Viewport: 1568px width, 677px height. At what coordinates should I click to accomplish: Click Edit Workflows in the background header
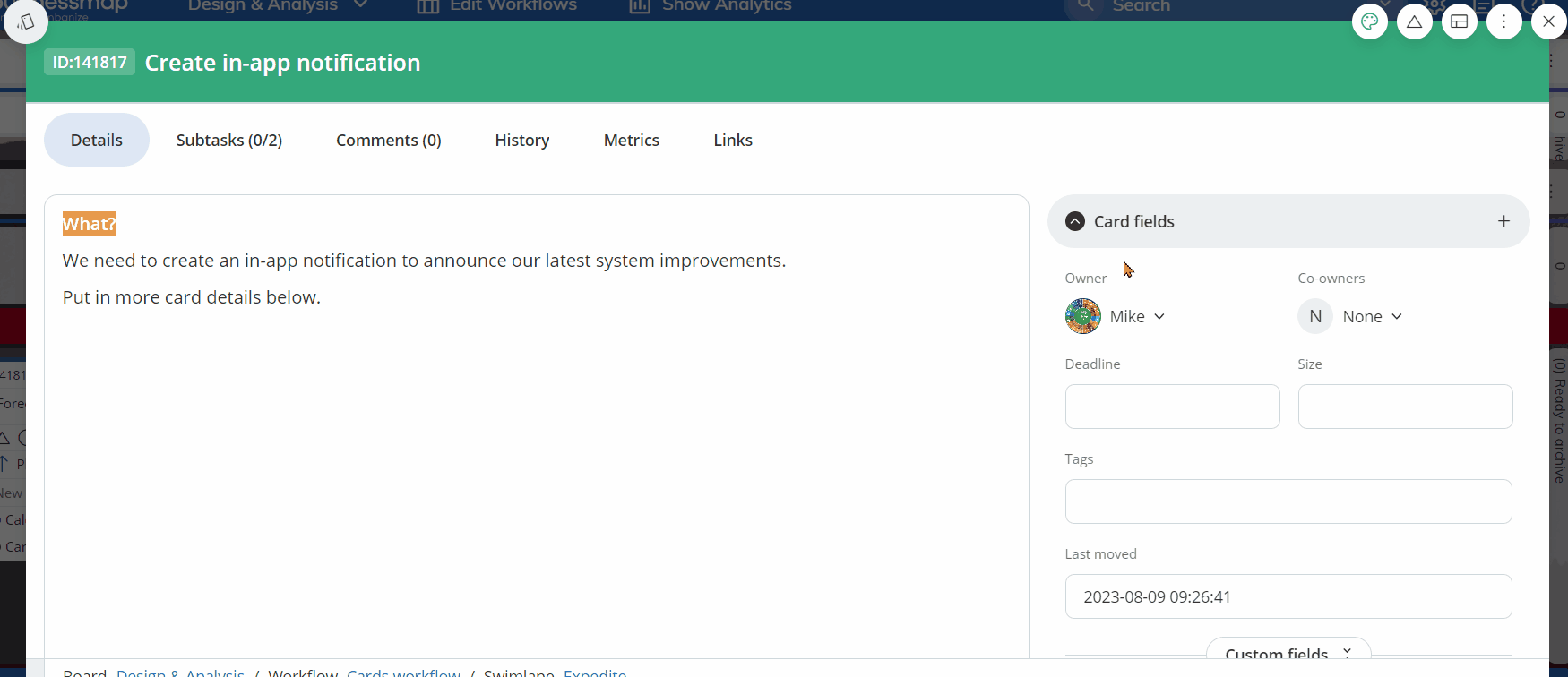pyautogui.click(x=497, y=6)
